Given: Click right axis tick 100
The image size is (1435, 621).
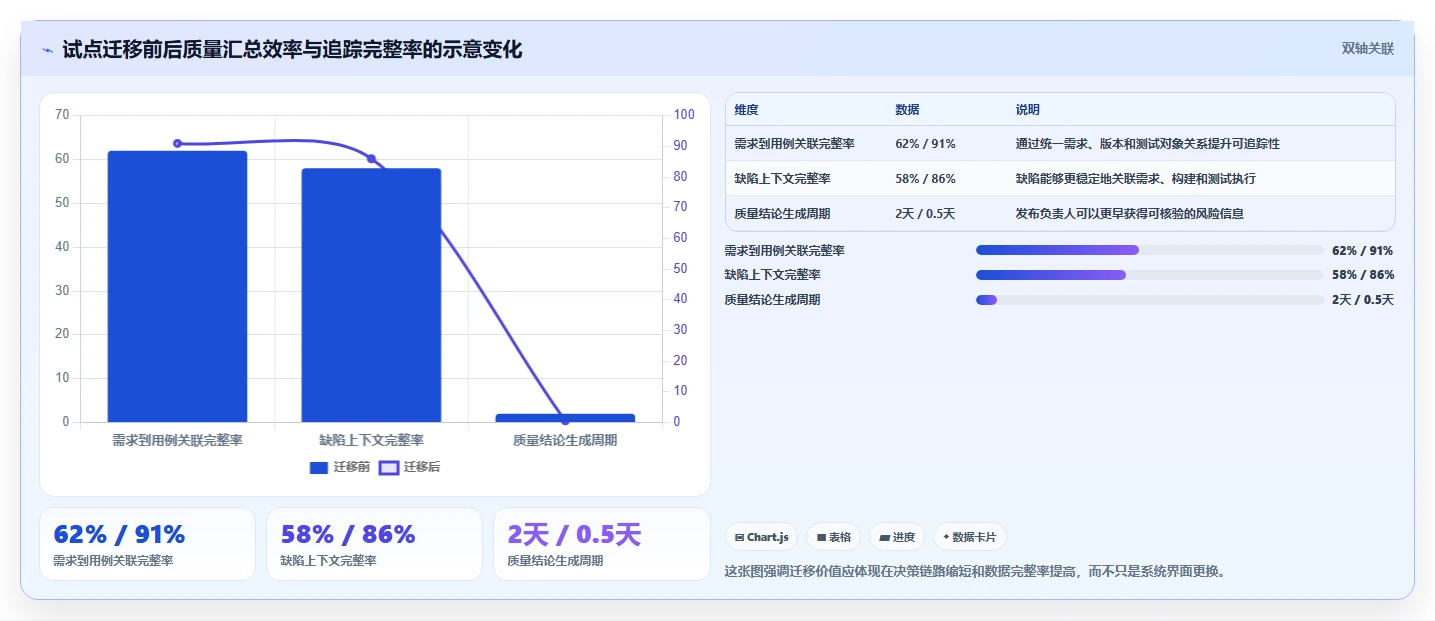Looking at the screenshot, I should (x=684, y=115).
